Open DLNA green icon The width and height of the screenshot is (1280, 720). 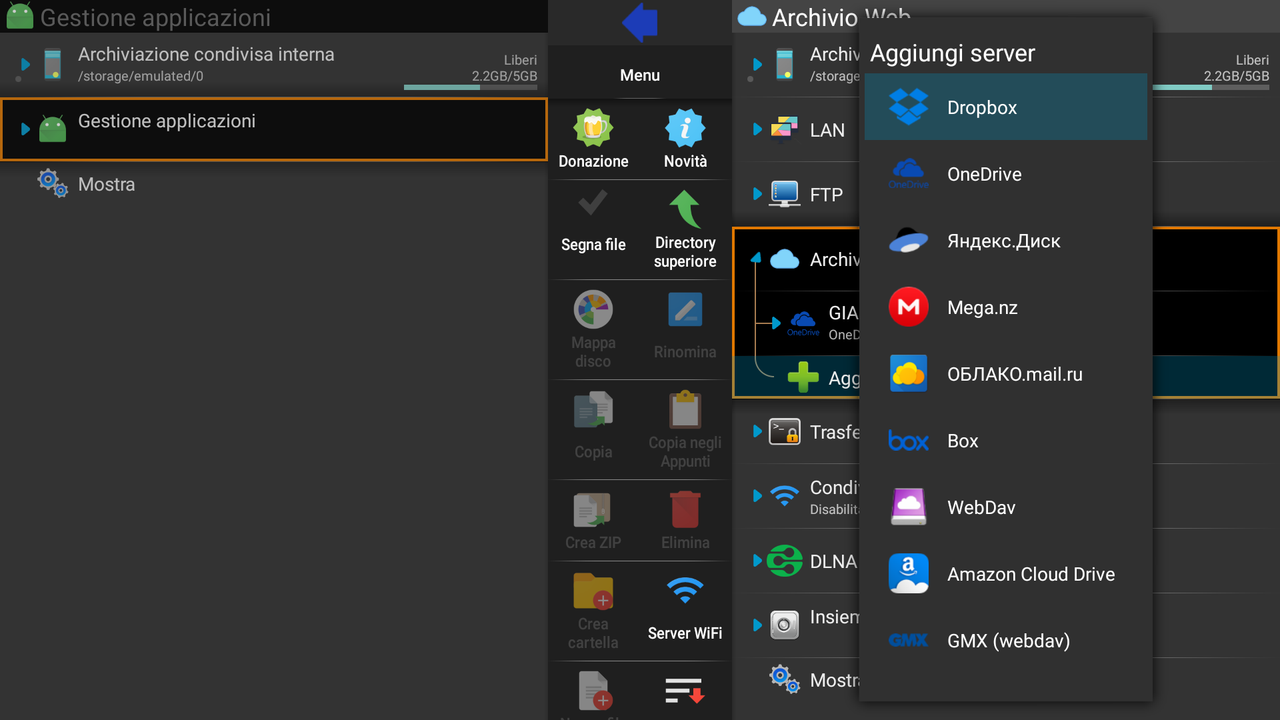[784, 561]
